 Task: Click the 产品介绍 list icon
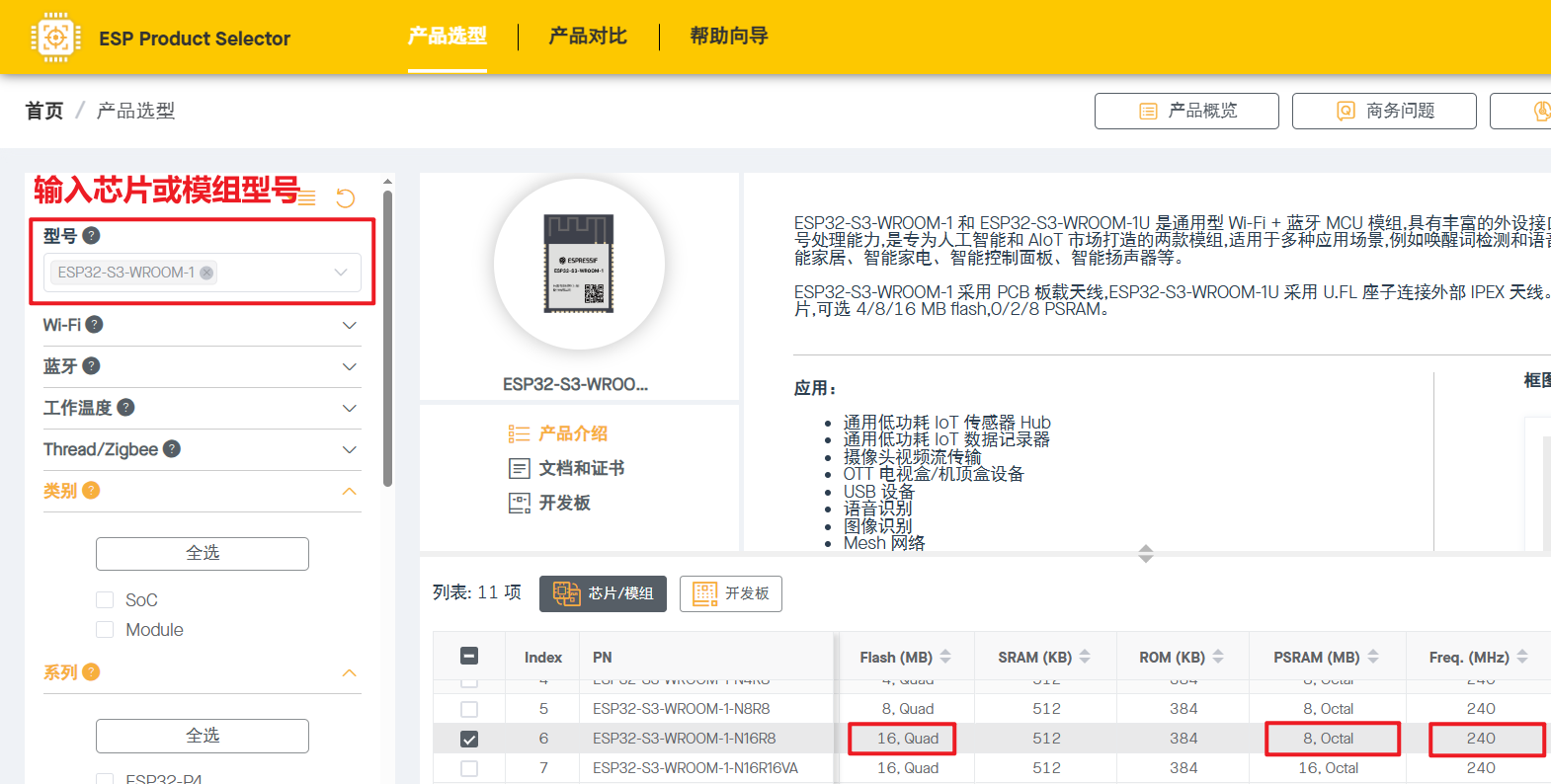pyautogui.click(x=520, y=433)
